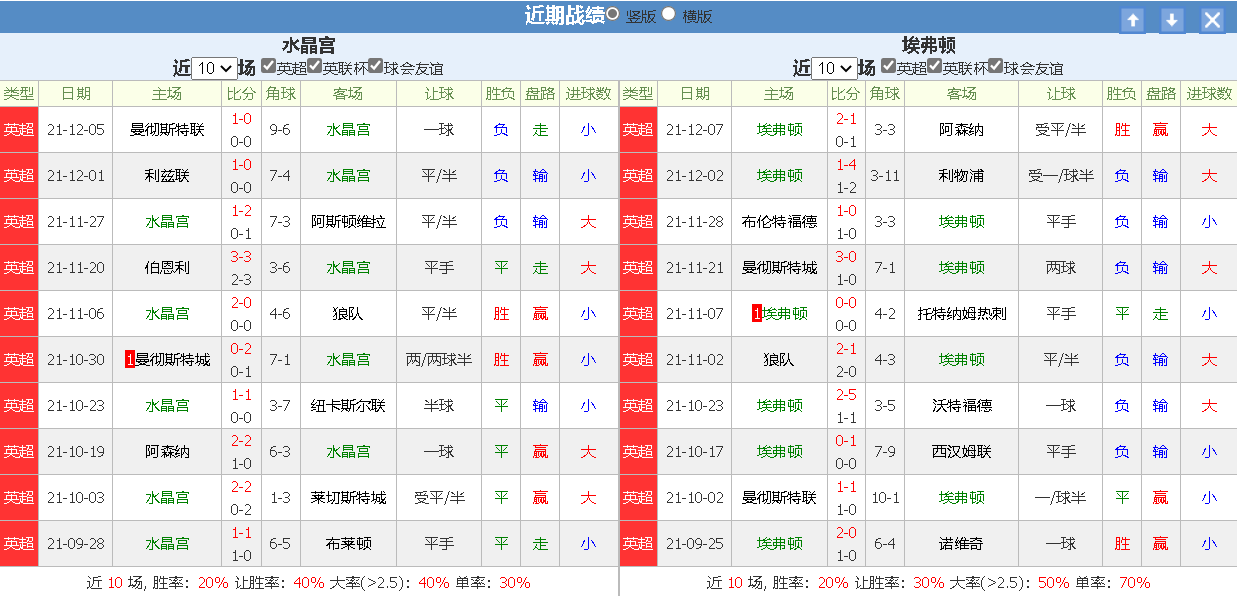Open 布伦特福德 team link

click(779, 221)
